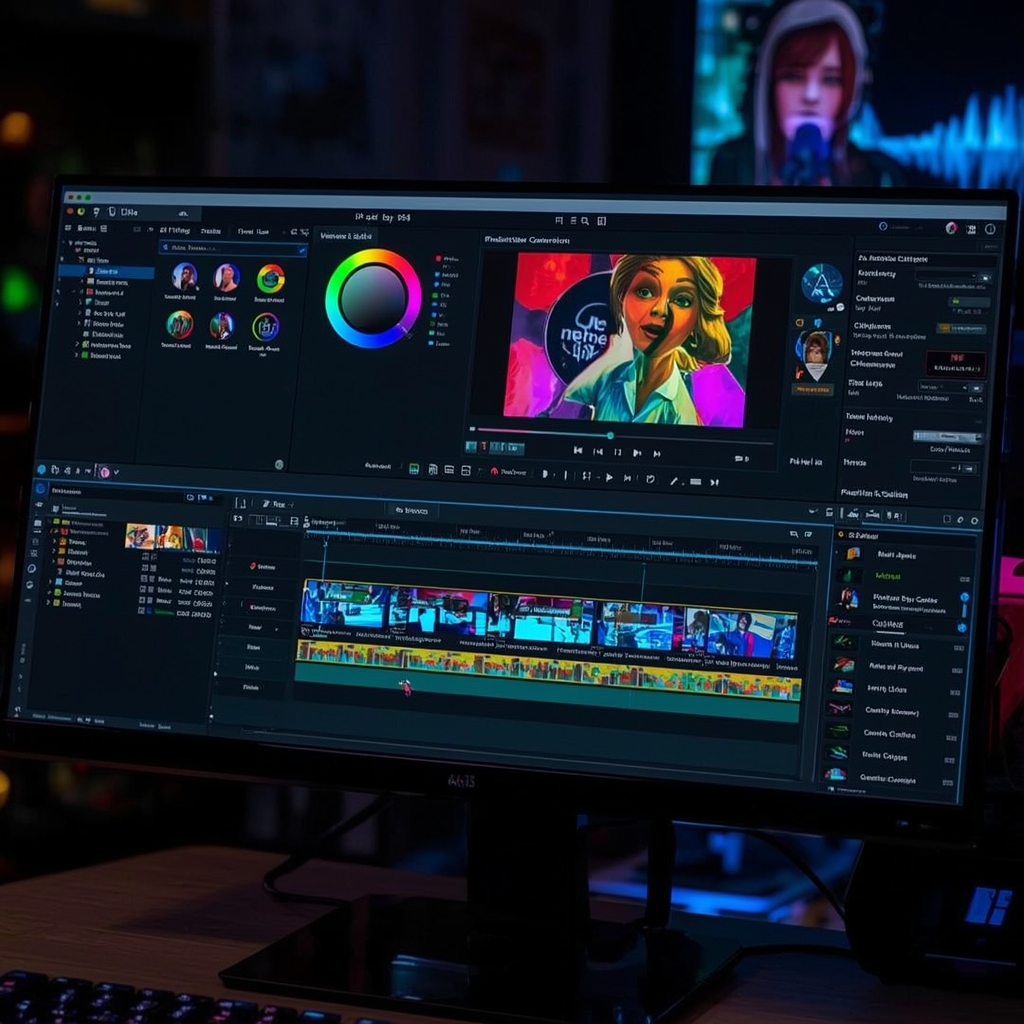The image size is (1024, 1024).
Task: Expand the last green-folder row in top-left project tree
Action: (x=76, y=355)
